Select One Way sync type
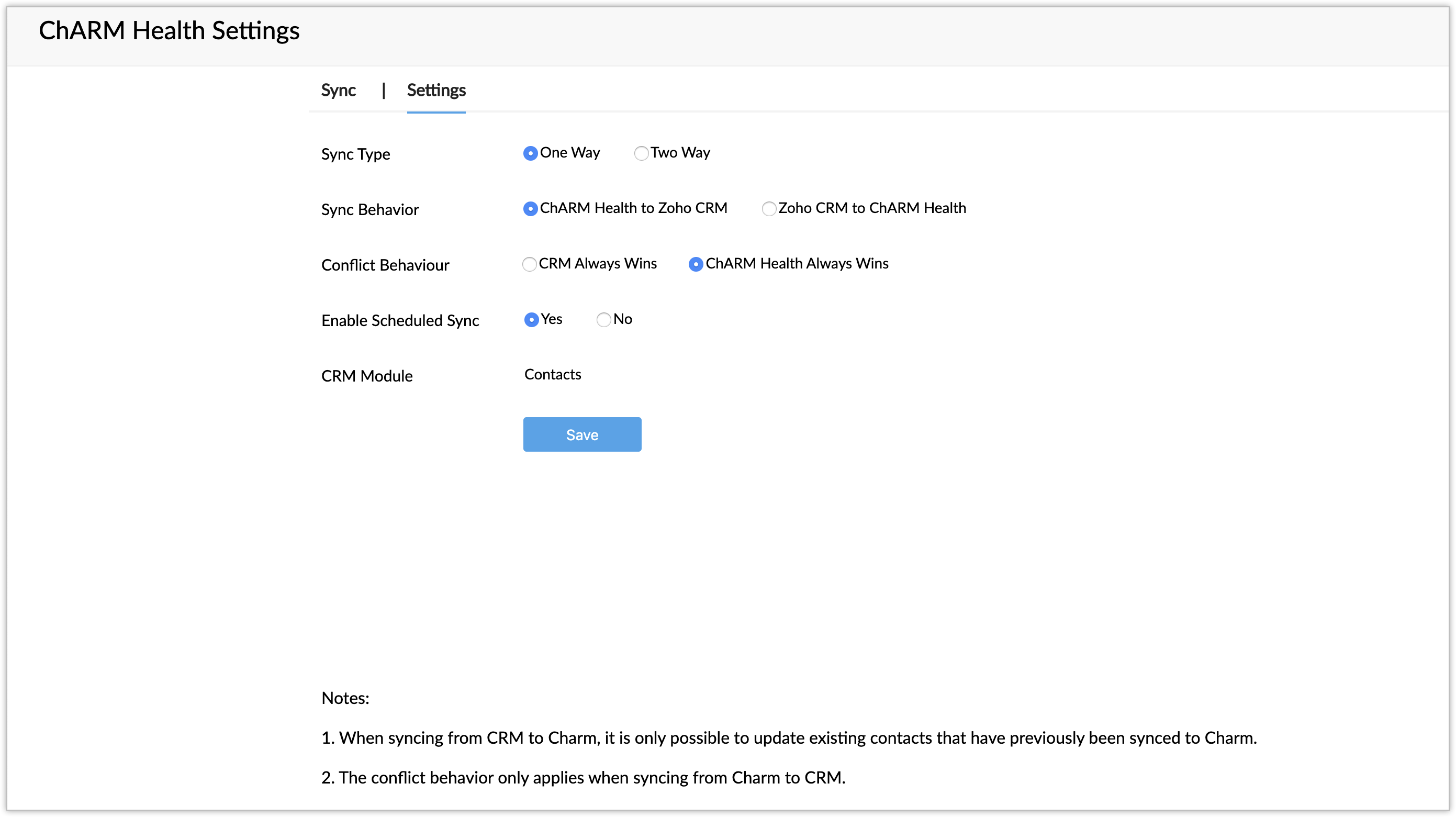The height and width of the screenshot is (817, 1456). point(530,153)
